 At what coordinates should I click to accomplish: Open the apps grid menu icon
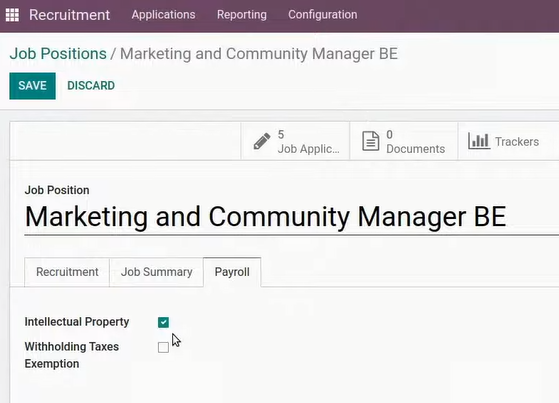pos(12,15)
